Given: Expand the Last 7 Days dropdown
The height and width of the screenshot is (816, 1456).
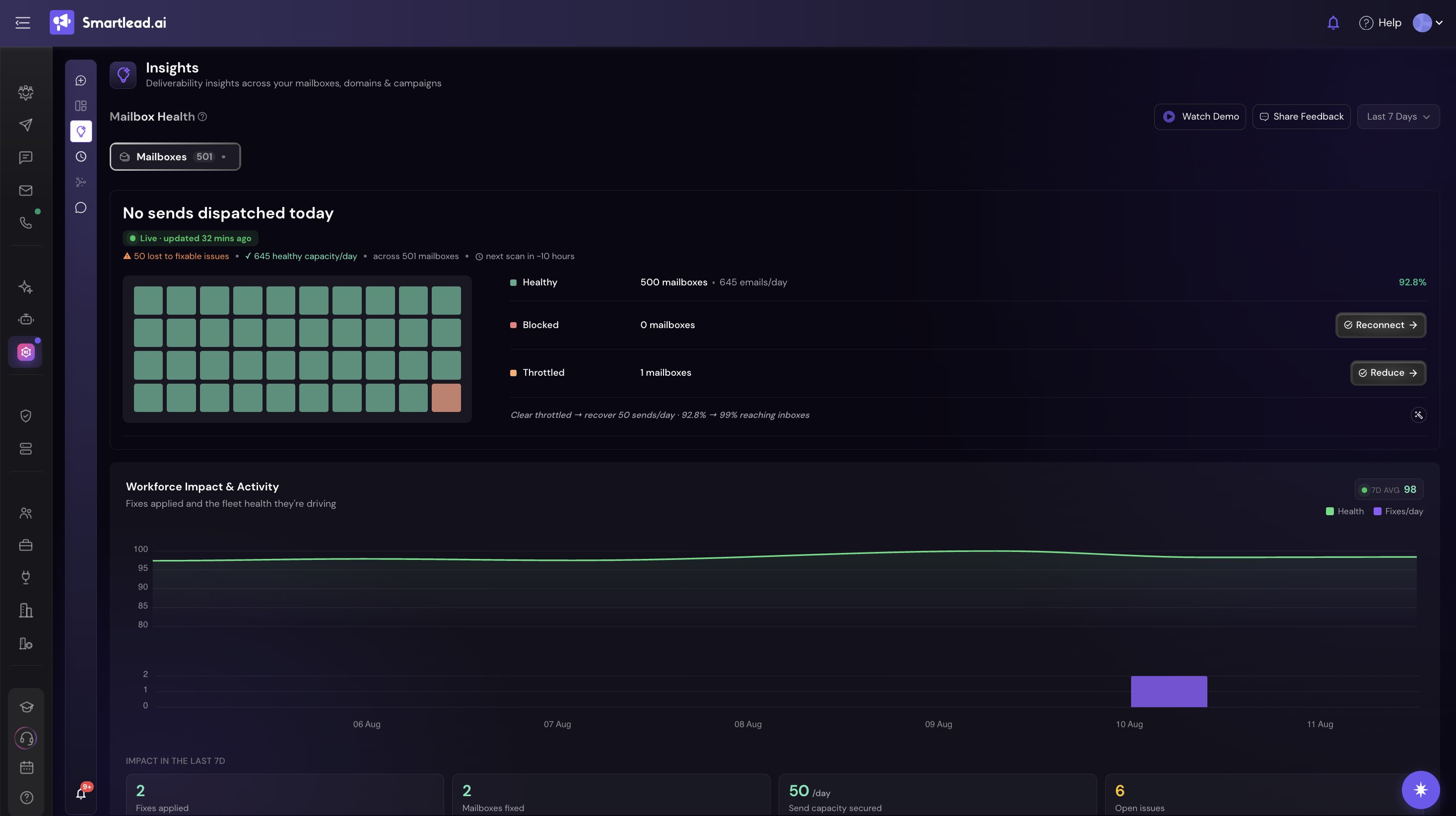Looking at the screenshot, I should coord(1398,117).
